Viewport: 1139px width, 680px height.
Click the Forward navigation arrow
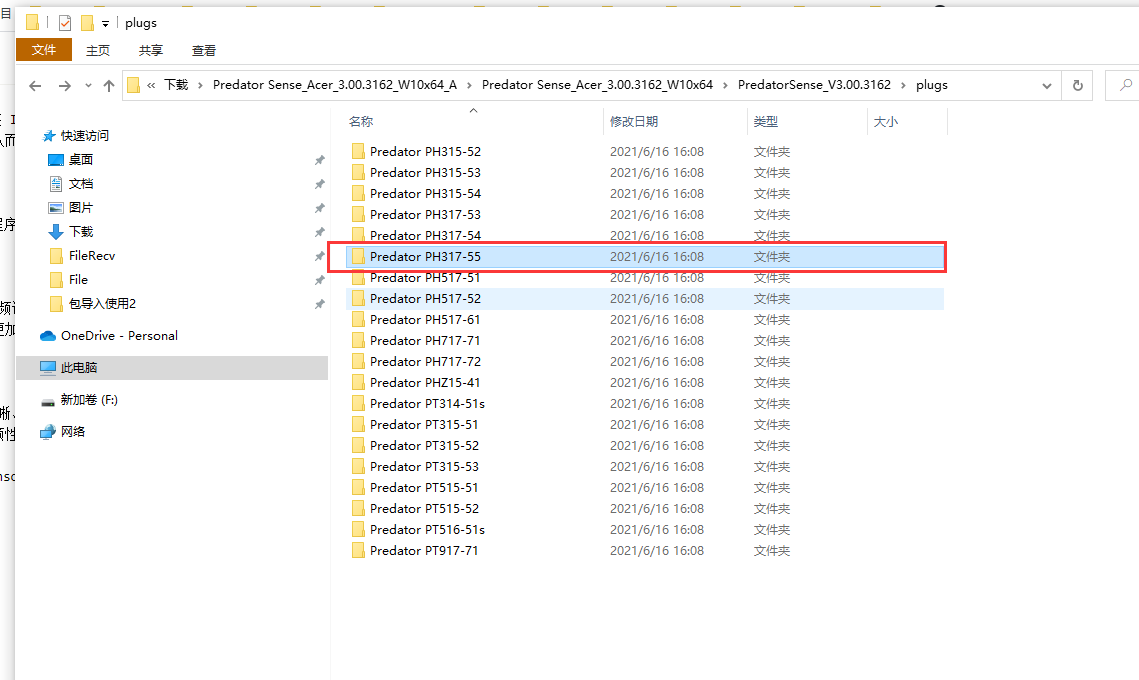pos(64,86)
